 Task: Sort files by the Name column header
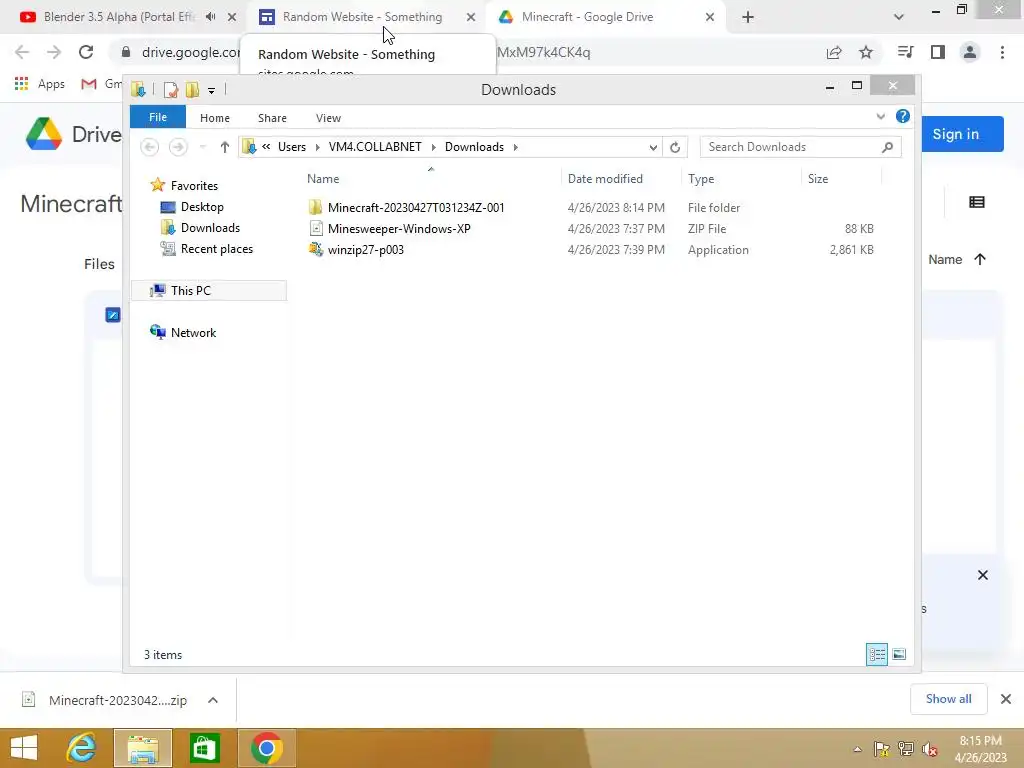coord(323,178)
